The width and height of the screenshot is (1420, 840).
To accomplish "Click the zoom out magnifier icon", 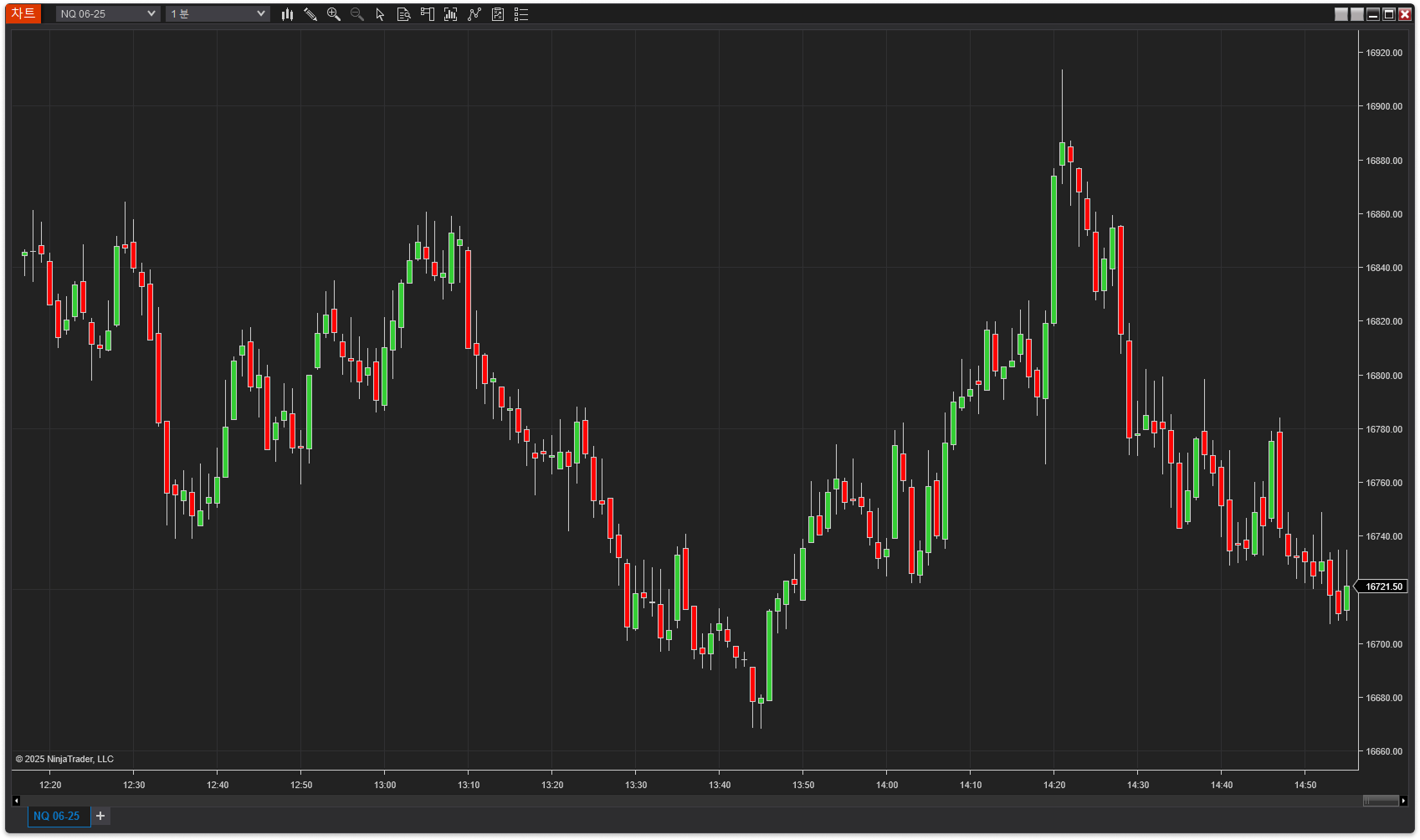I will [x=357, y=14].
